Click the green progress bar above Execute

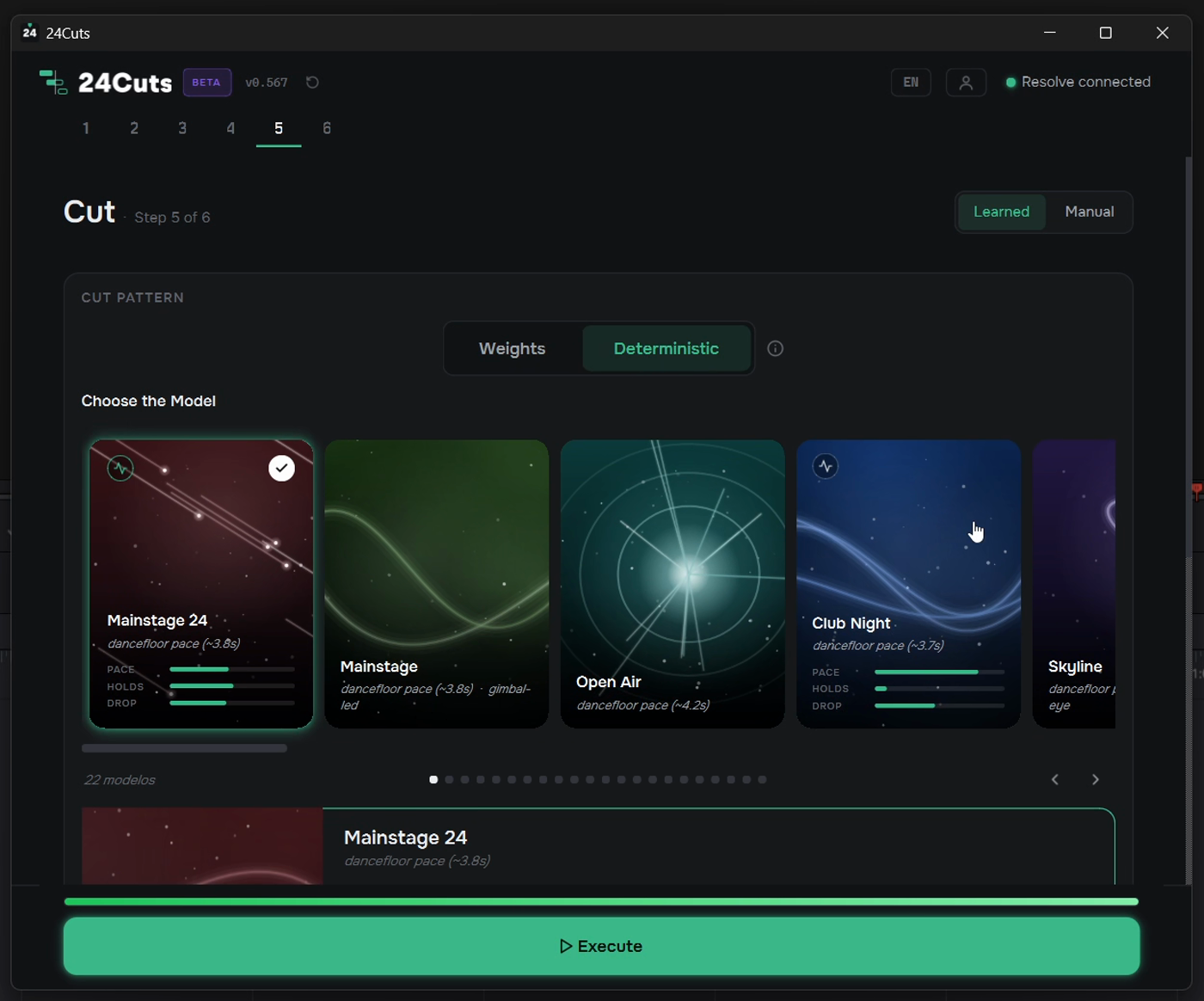coord(601,901)
